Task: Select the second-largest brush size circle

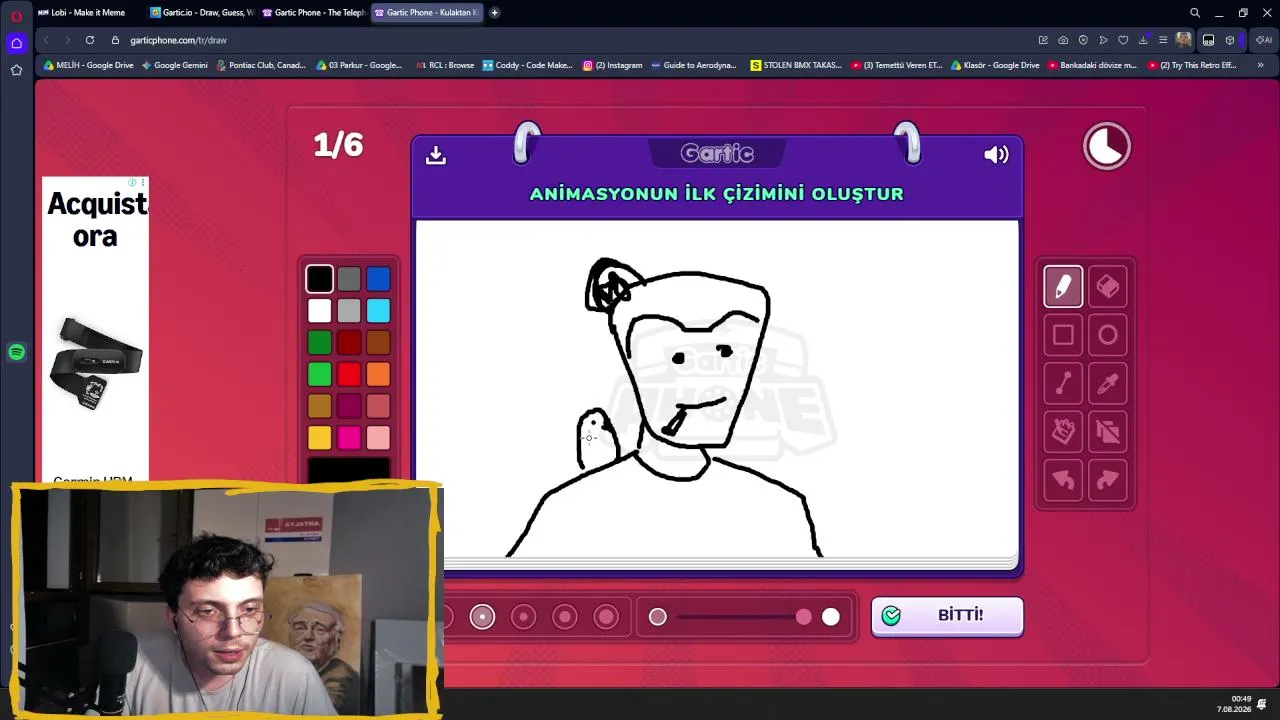Action: 565,617
